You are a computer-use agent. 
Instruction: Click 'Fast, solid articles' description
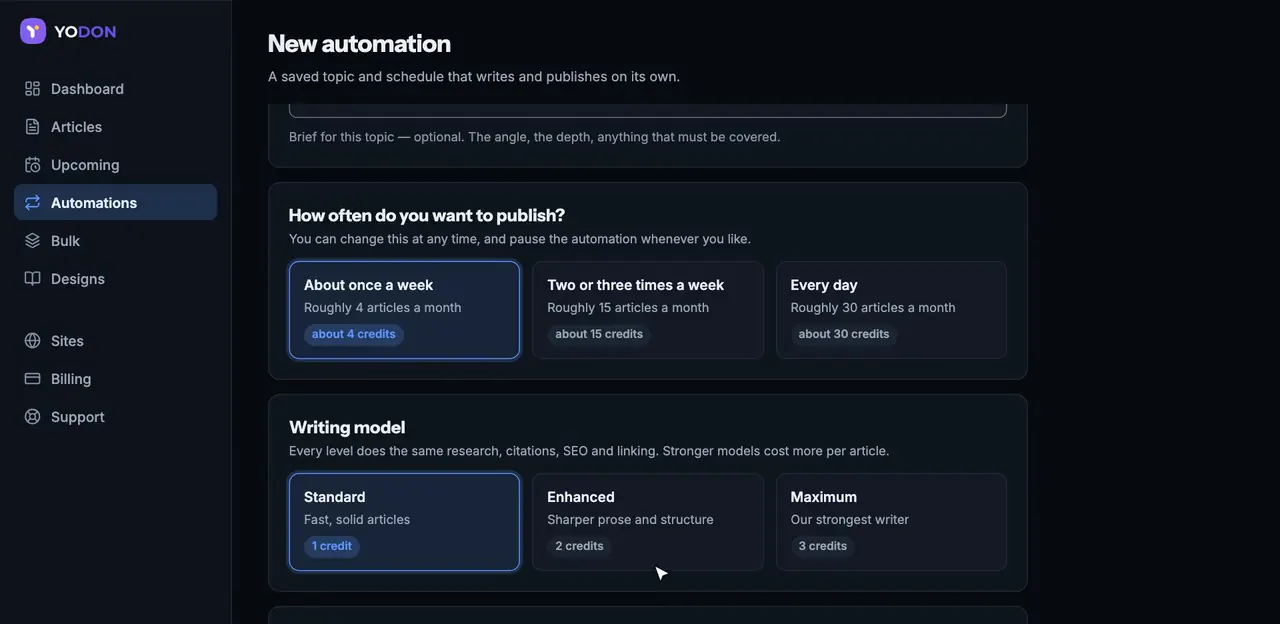click(x=357, y=520)
